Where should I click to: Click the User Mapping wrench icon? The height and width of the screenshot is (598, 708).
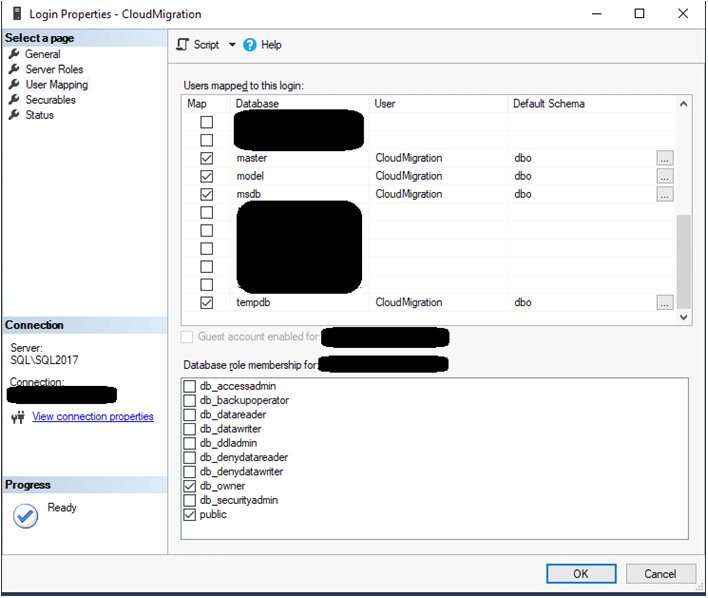coord(14,84)
